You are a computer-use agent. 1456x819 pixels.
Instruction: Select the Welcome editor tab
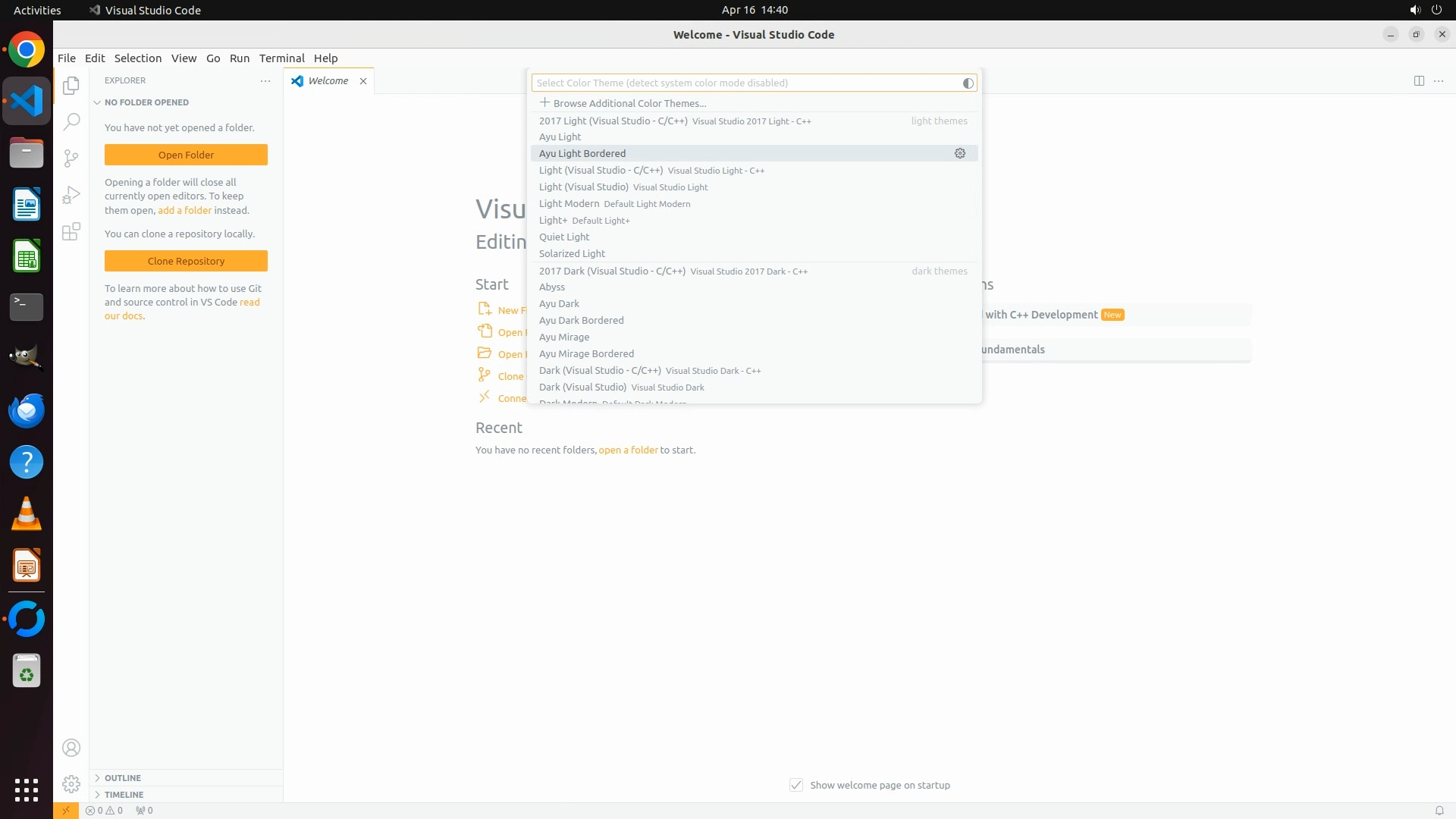328,81
